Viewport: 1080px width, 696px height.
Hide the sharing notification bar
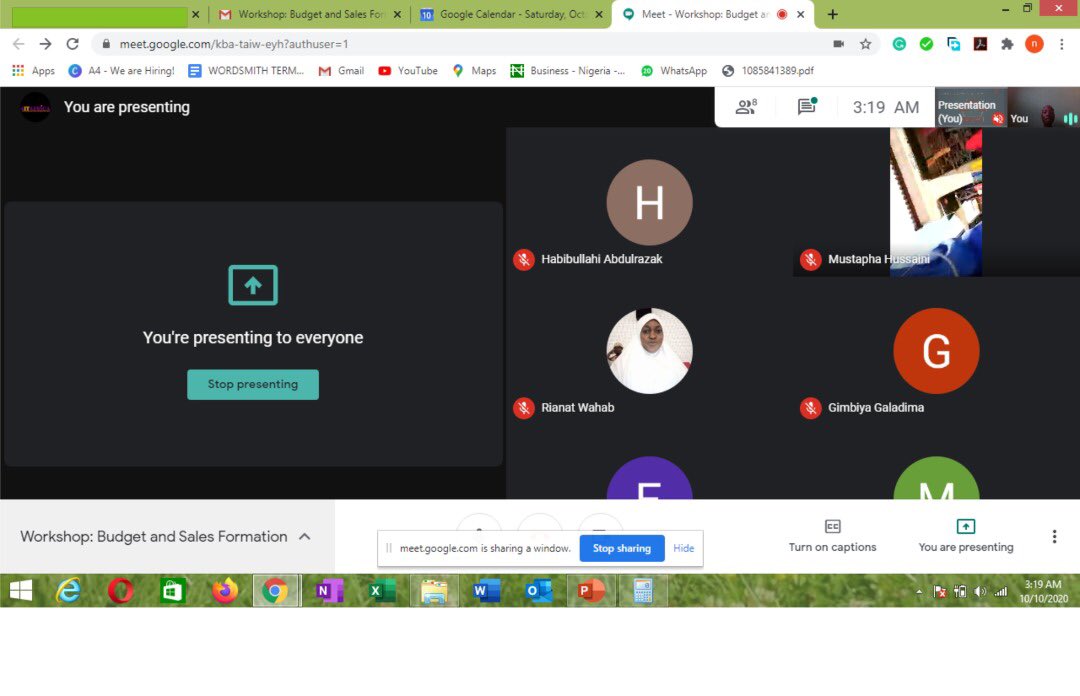pos(683,549)
